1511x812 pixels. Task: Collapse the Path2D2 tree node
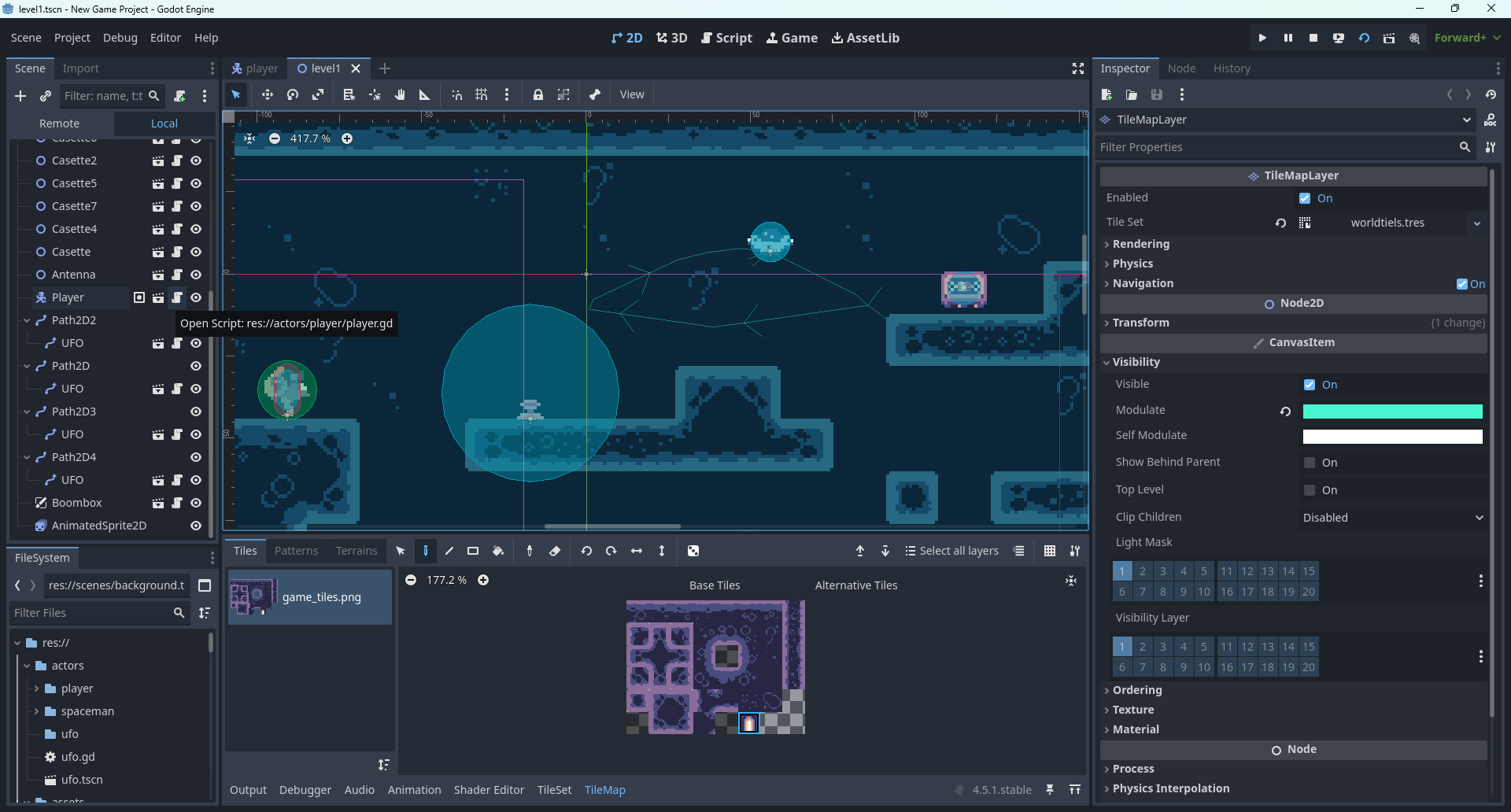point(27,320)
